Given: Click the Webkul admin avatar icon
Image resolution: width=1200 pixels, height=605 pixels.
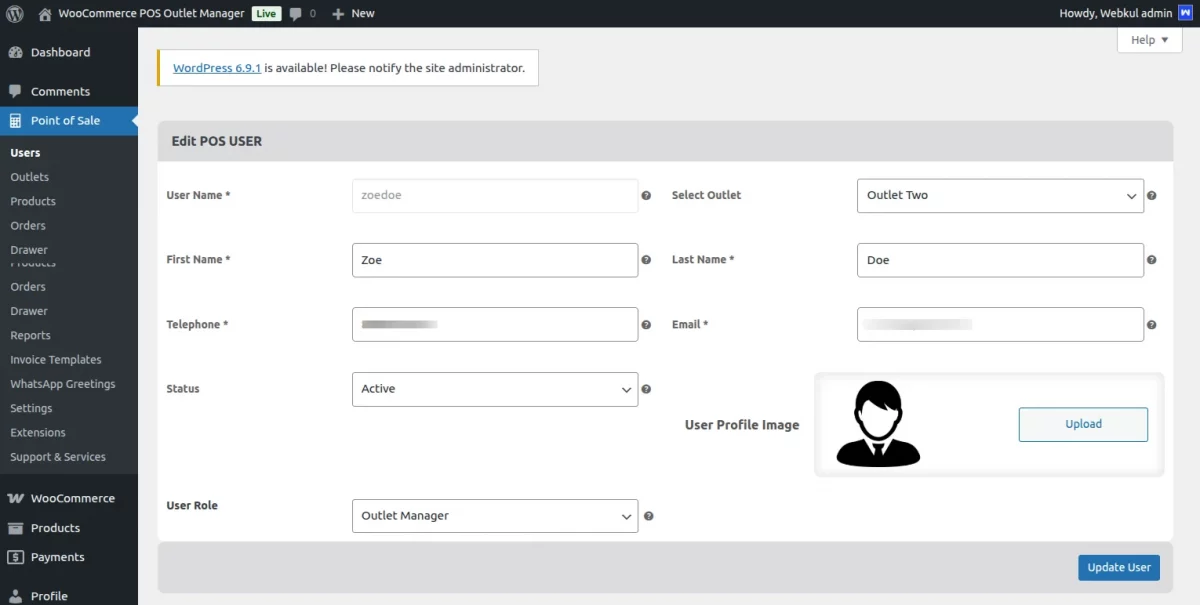Looking at the screenshot, I should (1185, 14).
